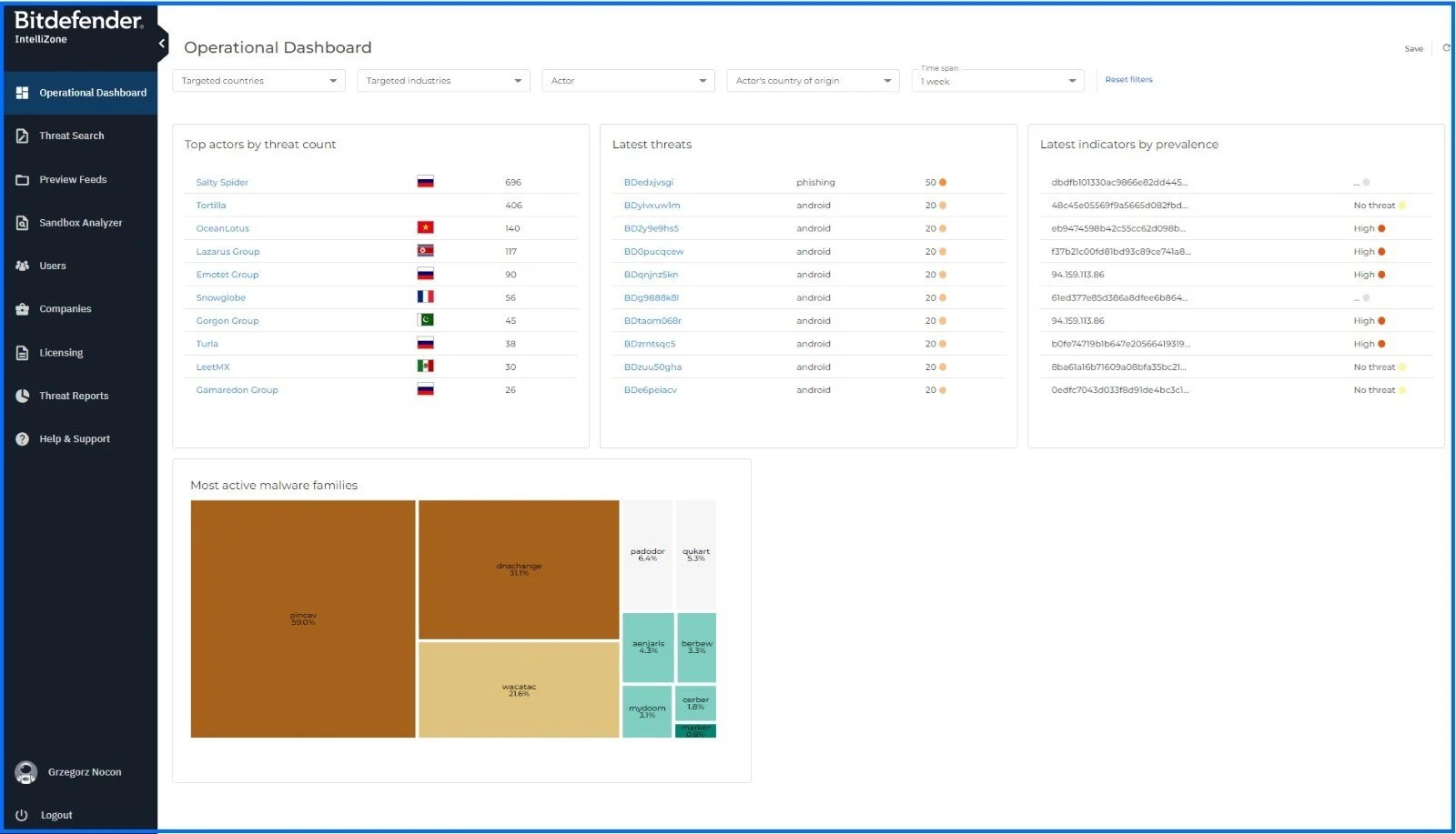Select Logout in the sidebar
The width and height of the screenshot is (1456, 834).
coord(56,815)
